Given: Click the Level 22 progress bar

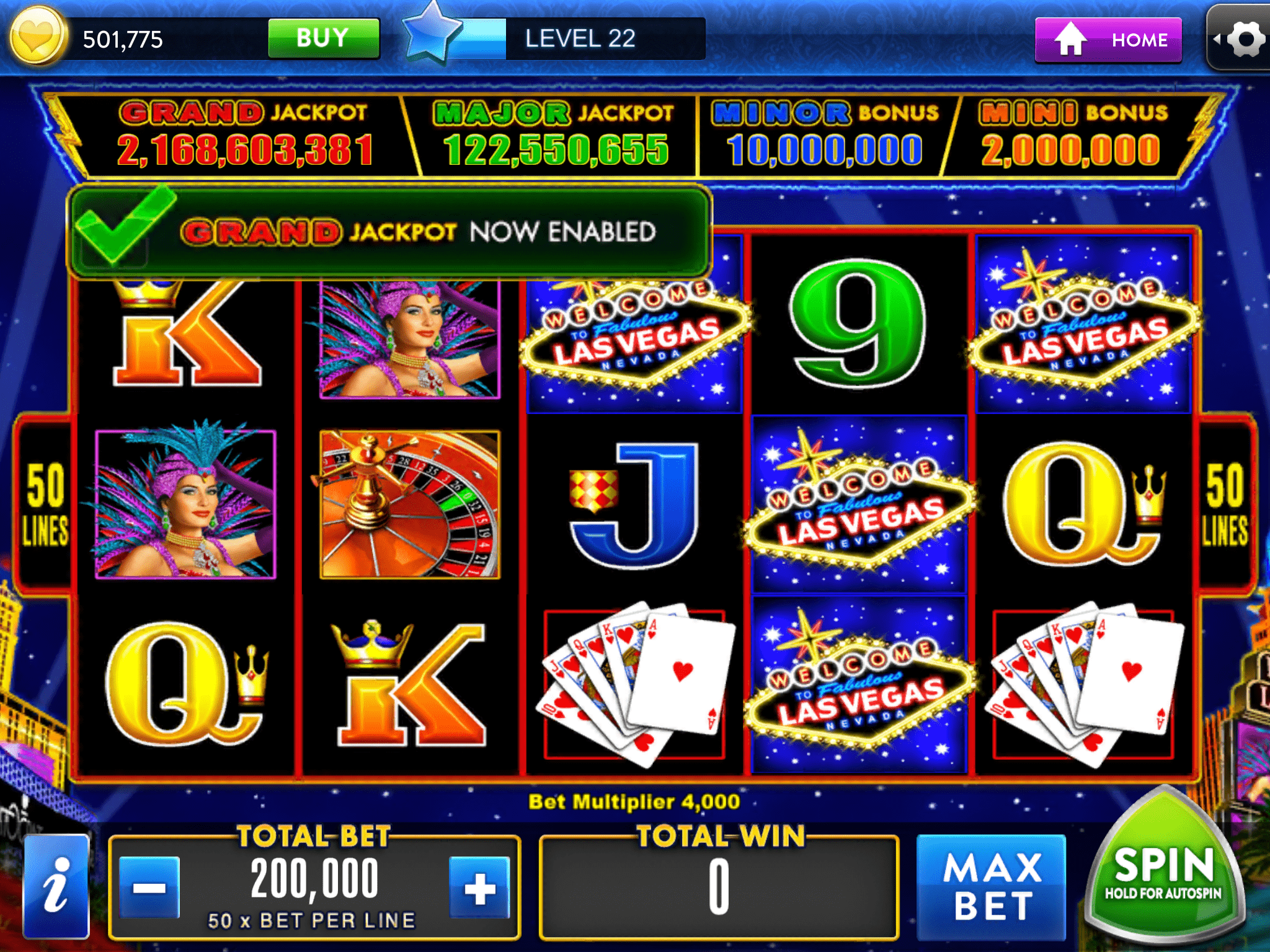Looking at the screenshot, I should coord(577,38).
